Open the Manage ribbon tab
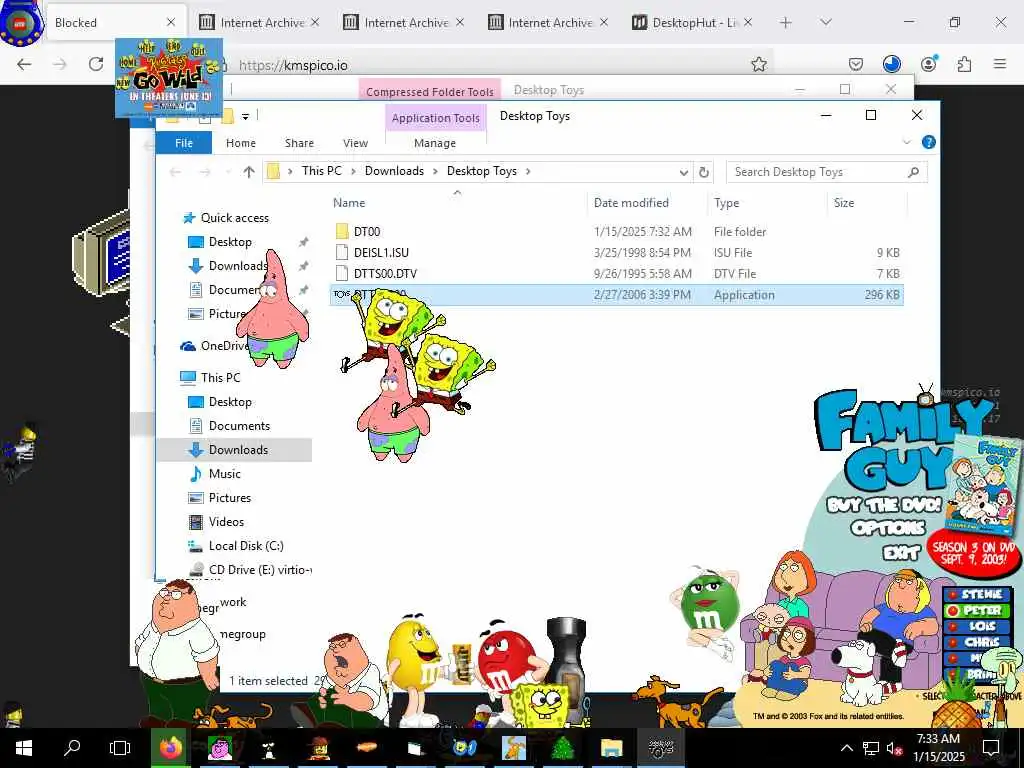This screenshot has height=768, width=1024. coord(435,143)
